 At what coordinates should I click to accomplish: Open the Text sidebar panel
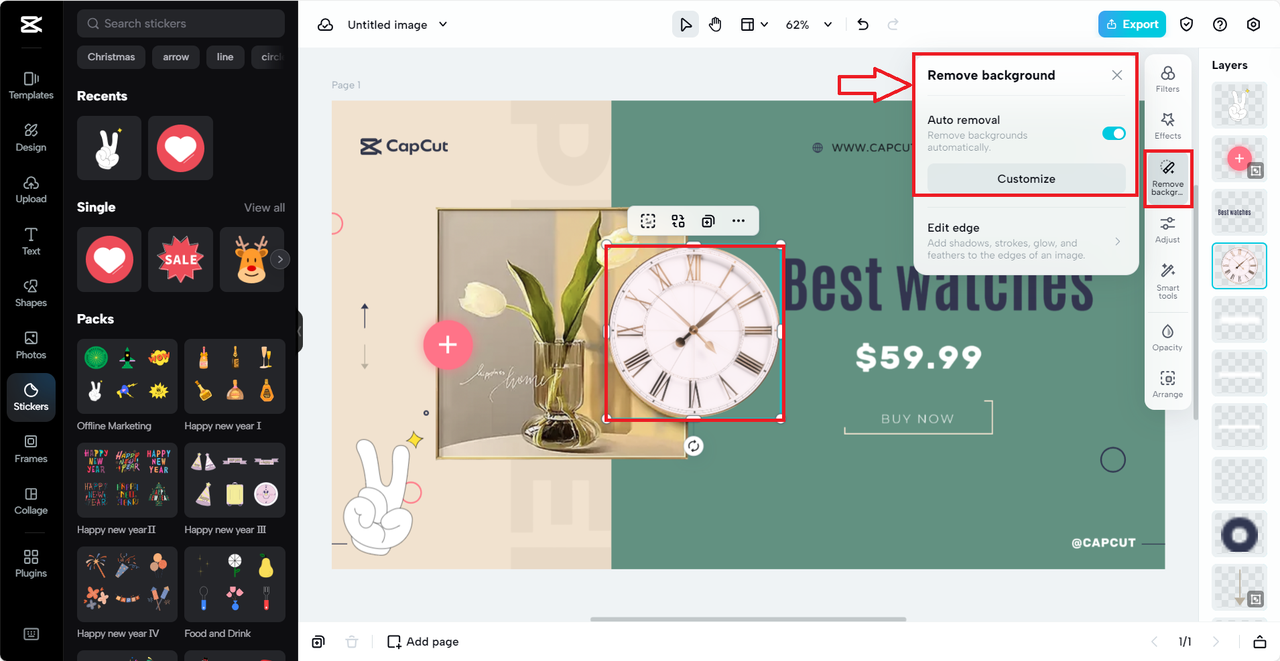[31, 241]
